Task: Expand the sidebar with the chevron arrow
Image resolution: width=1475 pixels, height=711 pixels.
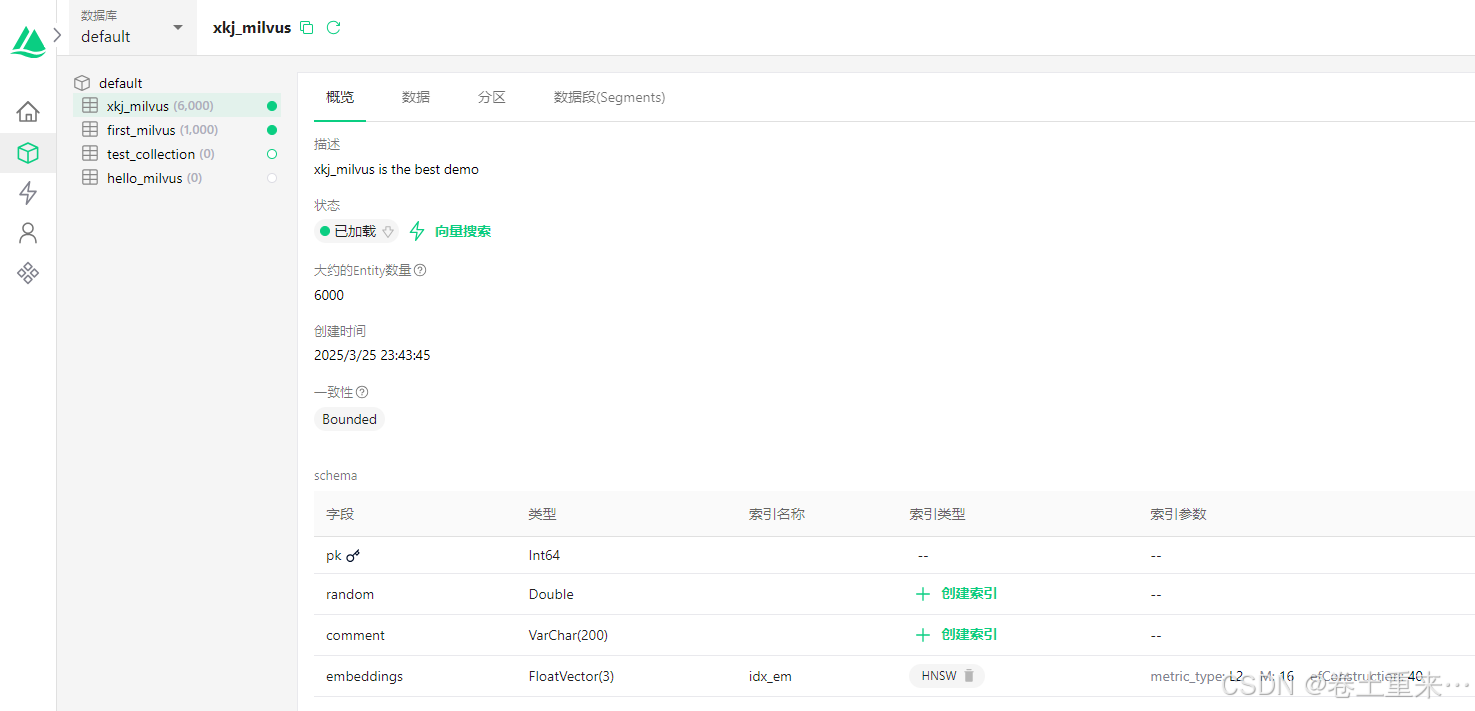Action: 57,34
